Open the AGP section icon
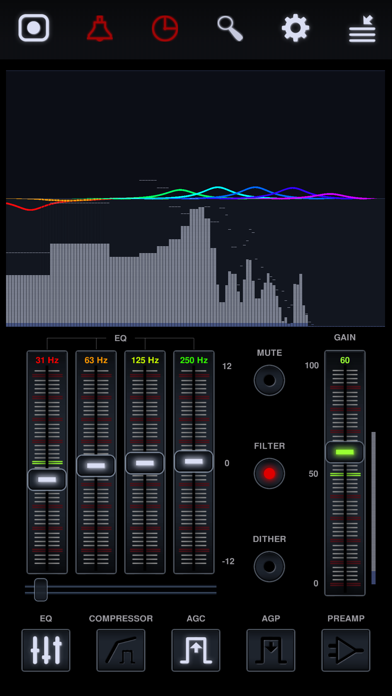The image size is (392, 696). [x=271, y=650]
